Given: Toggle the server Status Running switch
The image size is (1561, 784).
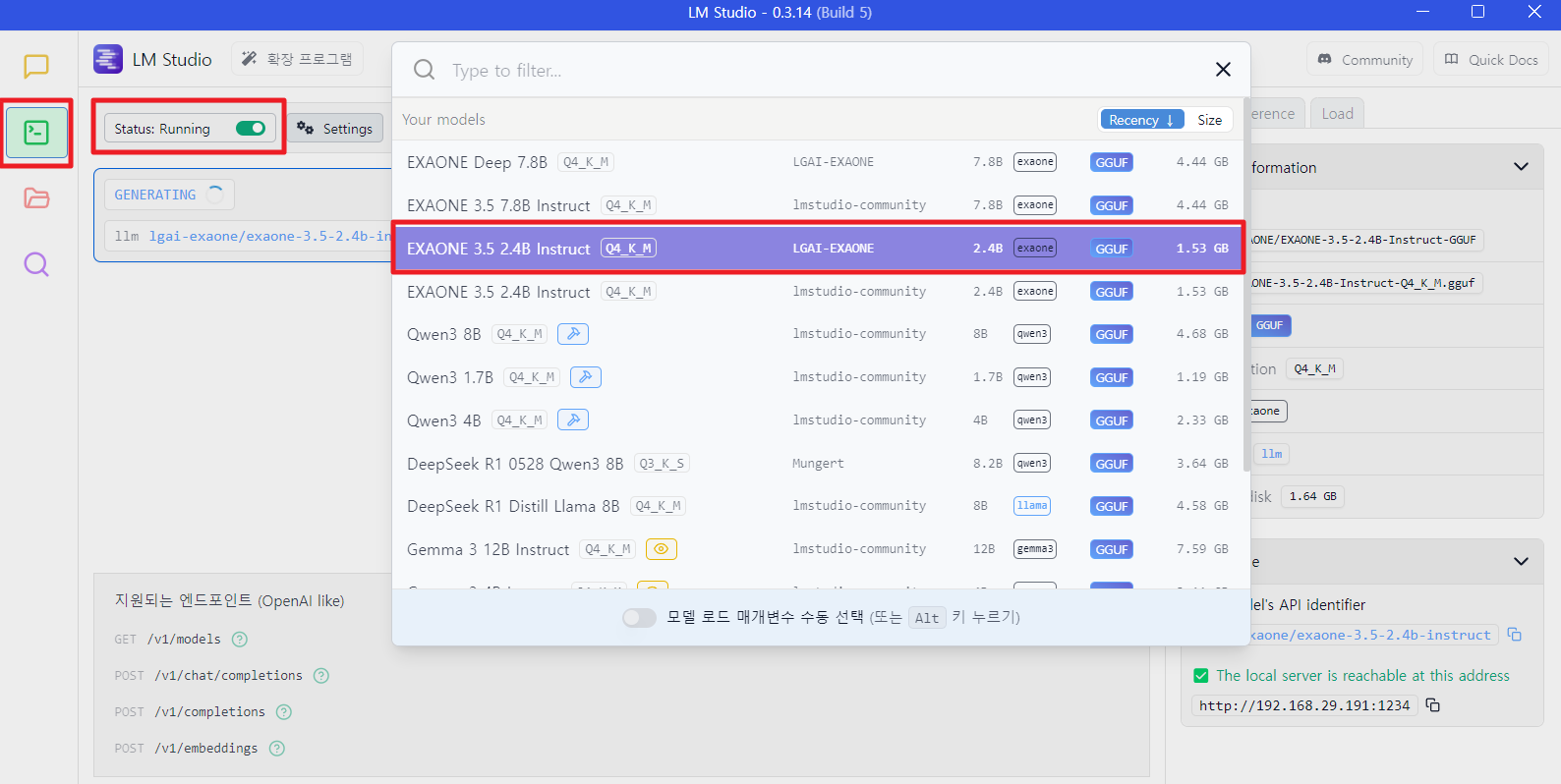Looking at the screenshot, I should tap(251, 129).
